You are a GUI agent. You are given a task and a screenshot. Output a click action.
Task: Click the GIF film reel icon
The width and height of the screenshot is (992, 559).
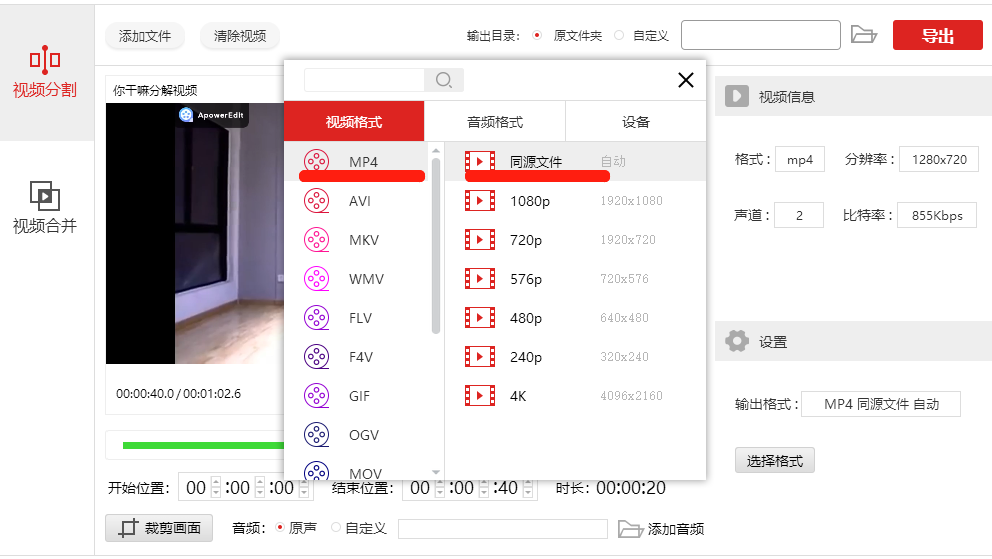[x=316, y=396]
